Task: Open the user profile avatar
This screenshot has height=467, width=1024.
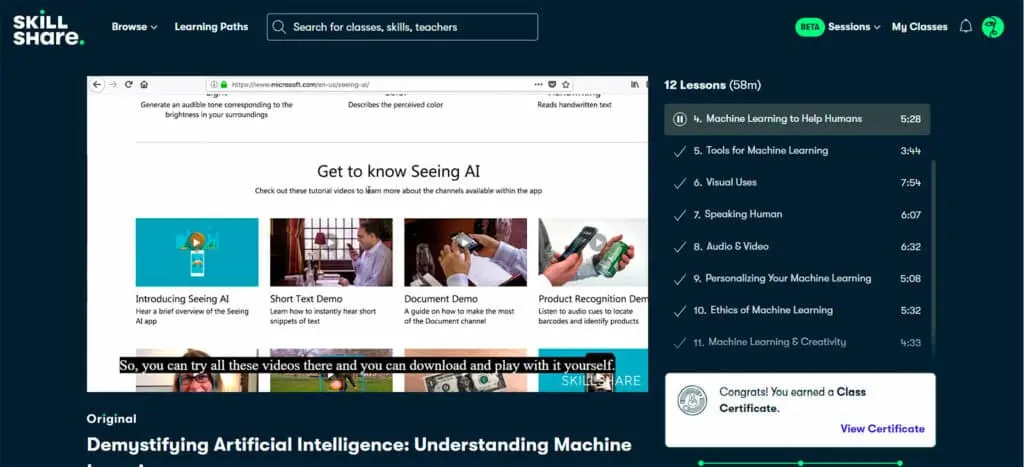Action: click(993, 27)
